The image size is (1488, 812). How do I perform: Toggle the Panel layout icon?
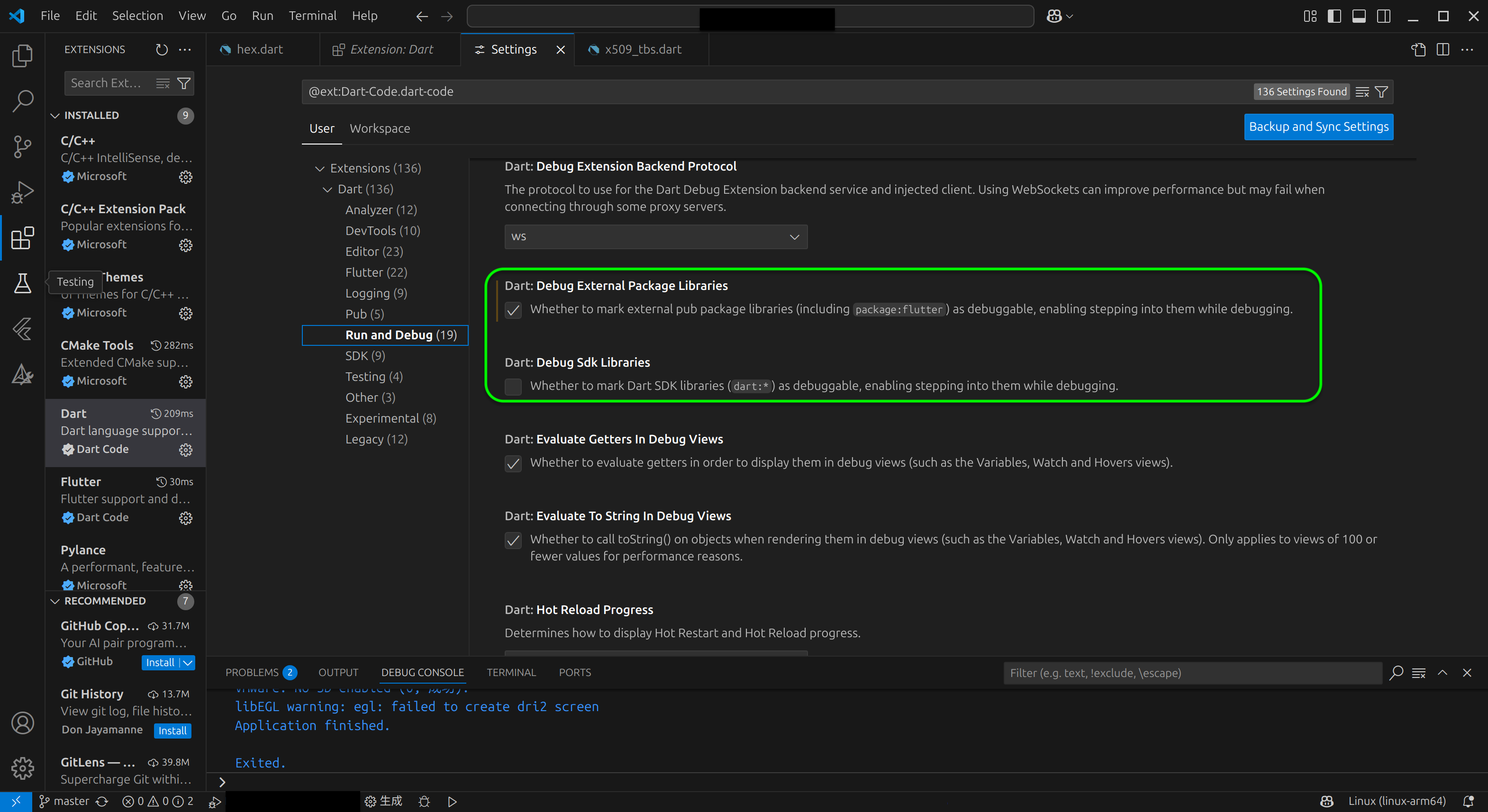coord(1359,16)
